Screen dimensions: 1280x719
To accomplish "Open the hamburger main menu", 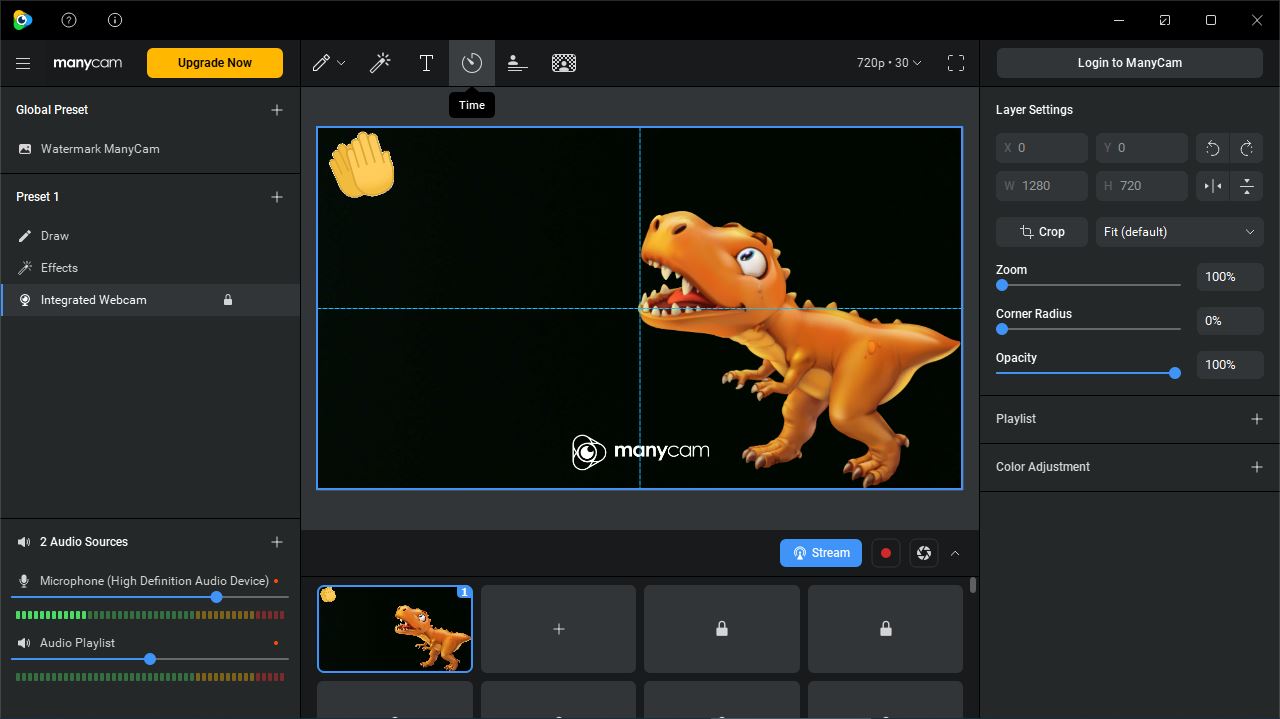I will click(x=23, y=63).
